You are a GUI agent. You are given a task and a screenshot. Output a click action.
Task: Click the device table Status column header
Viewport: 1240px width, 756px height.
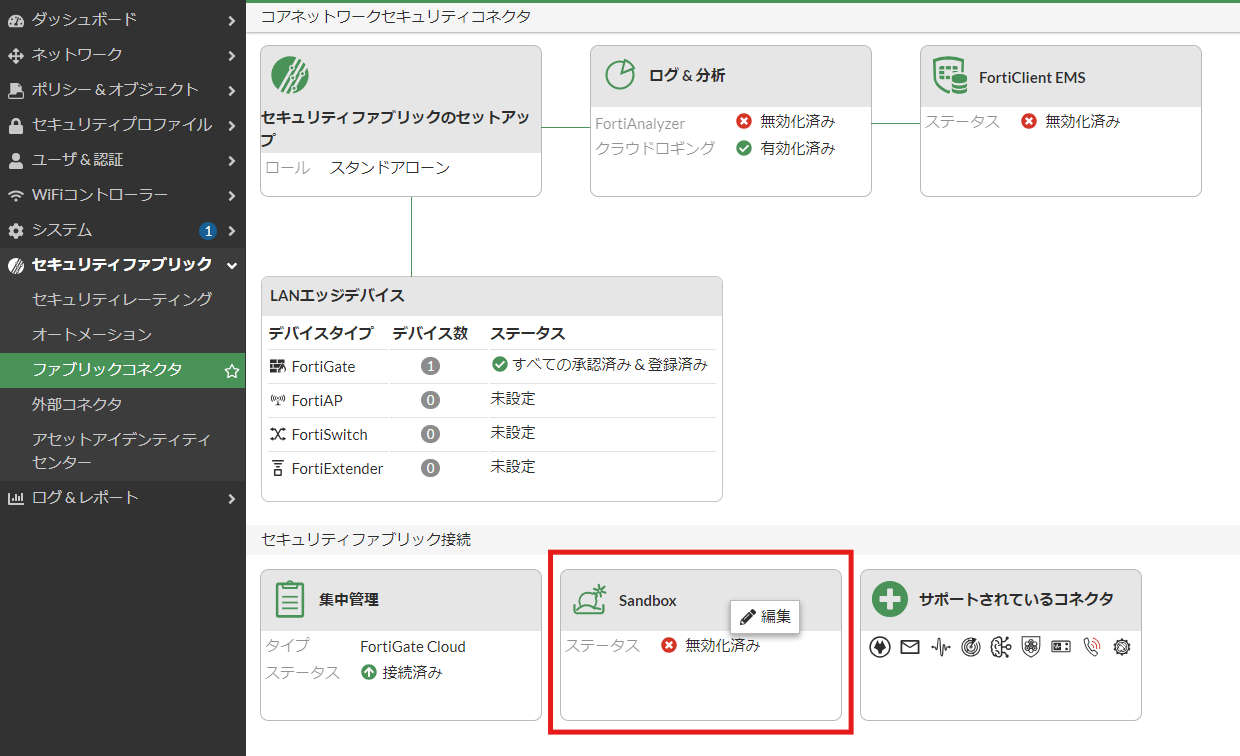(527, 334)
